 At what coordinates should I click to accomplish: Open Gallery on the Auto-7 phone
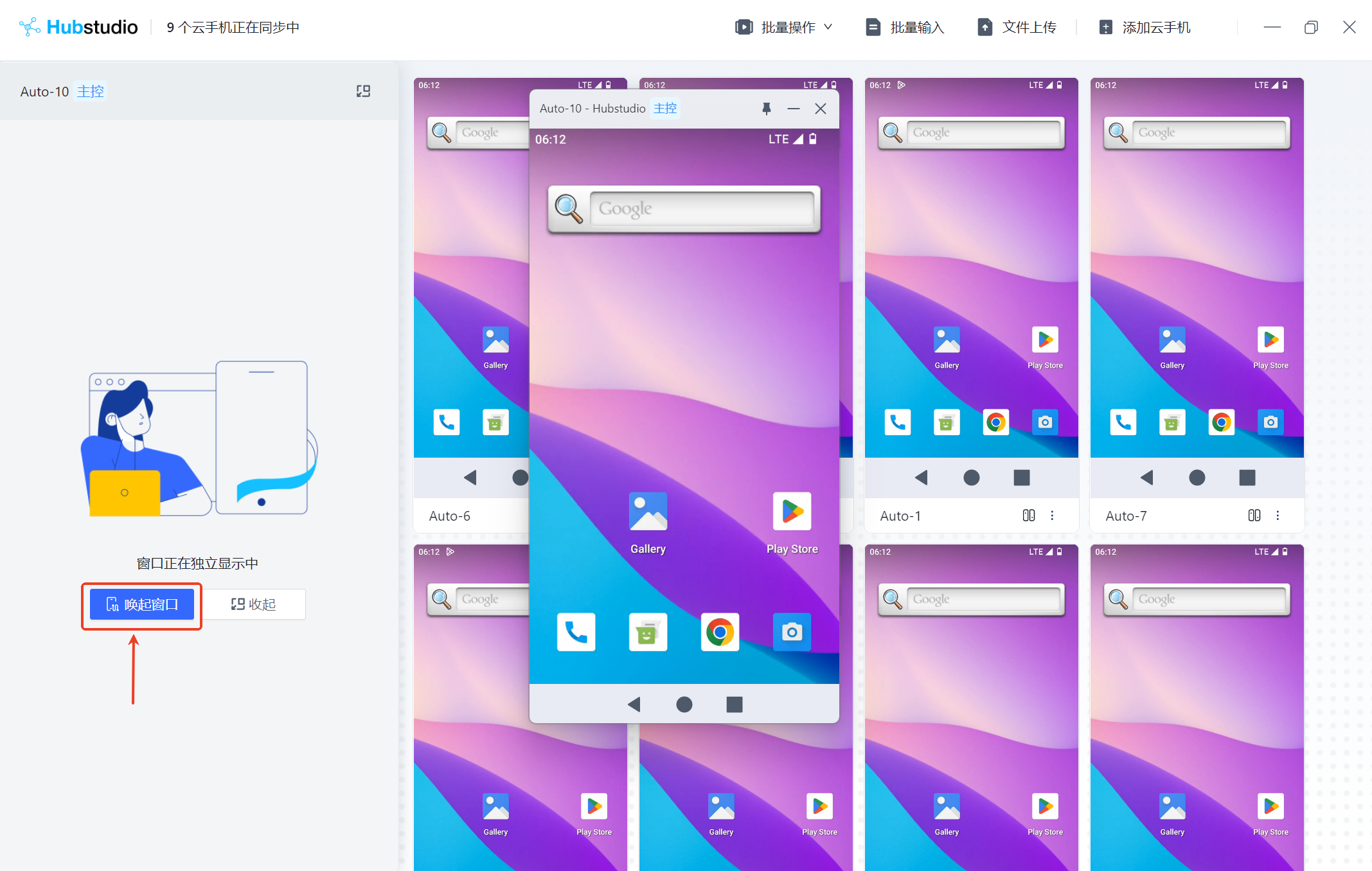[x=1172, y=347]
